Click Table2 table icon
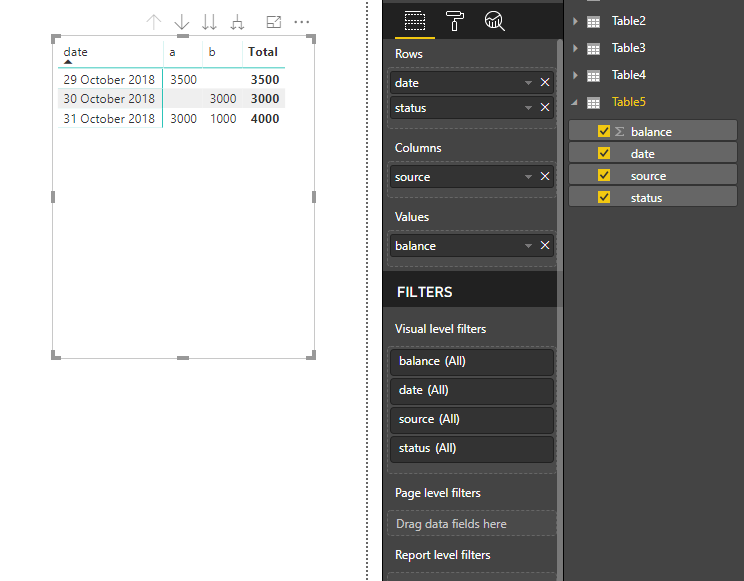The image size is (744, 581). (593, 22)
